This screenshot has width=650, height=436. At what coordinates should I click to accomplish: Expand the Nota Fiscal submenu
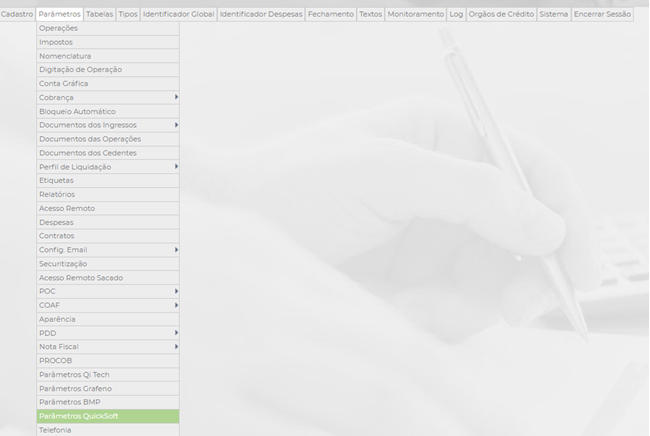coord(107,346)
